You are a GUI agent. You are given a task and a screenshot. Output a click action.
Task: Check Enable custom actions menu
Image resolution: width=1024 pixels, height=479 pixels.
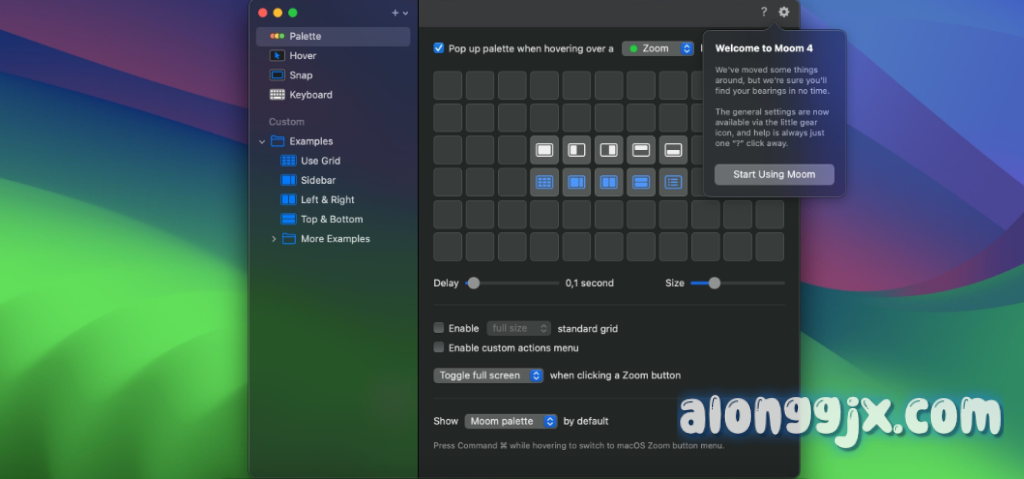[x=439, y=348]
